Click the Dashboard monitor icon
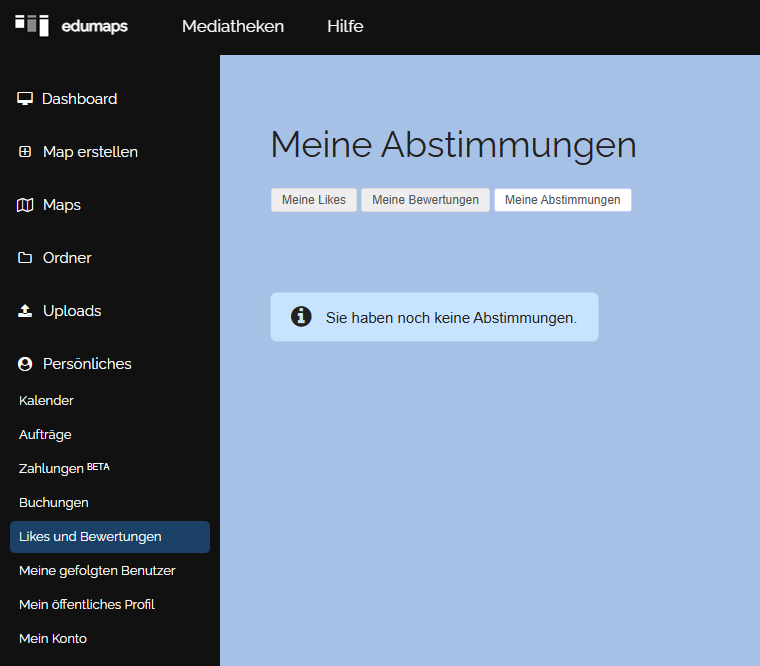The width and height of the screenshot is (760, 666). 25,99
